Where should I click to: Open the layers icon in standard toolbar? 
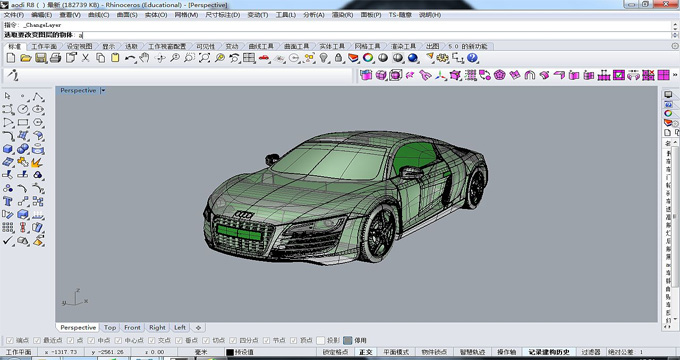tap(353, 58)
